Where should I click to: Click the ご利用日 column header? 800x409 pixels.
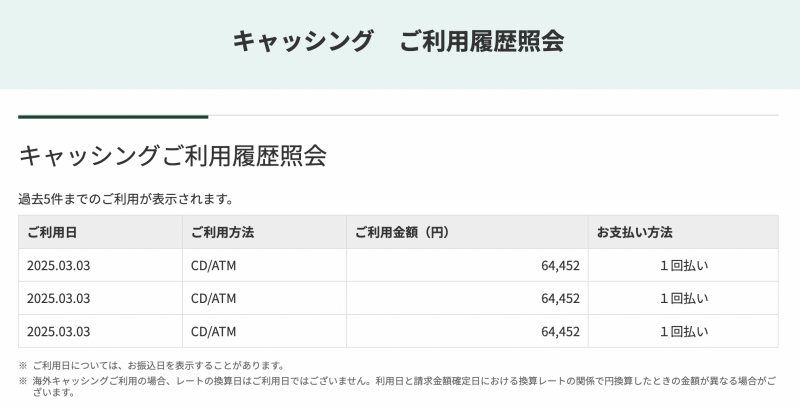tap(52, 232)
